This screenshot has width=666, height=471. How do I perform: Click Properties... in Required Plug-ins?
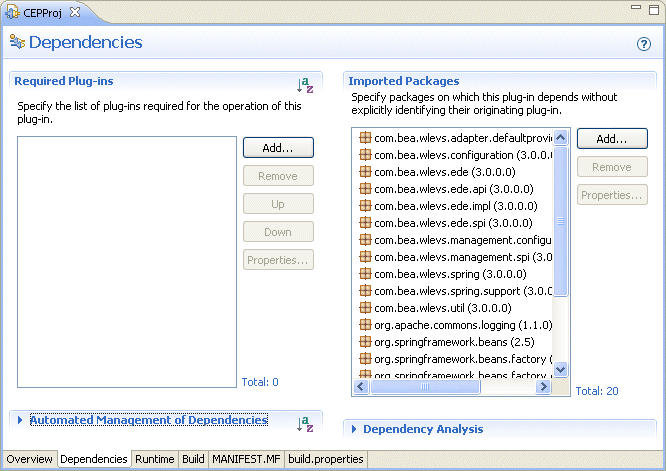[x=278, y=259]
